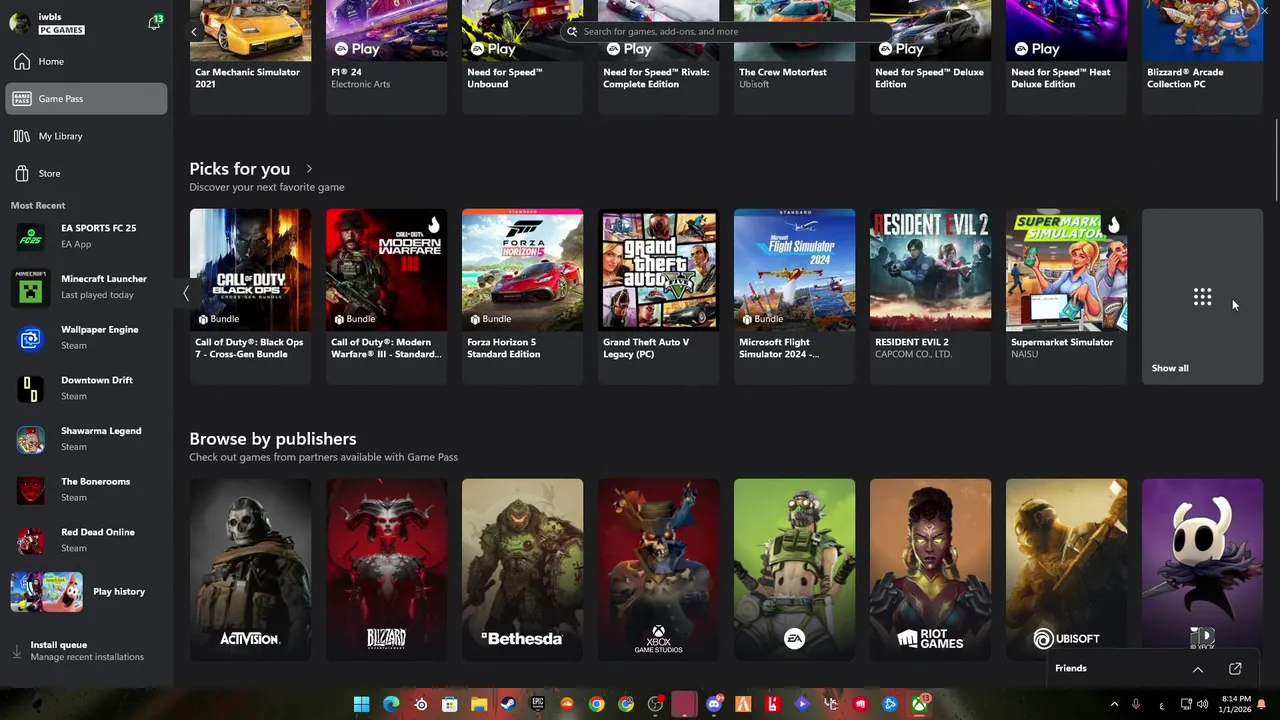This screenshot has height=720, width=1280.
Task: Click the search games input field
Action: point(724,31)
